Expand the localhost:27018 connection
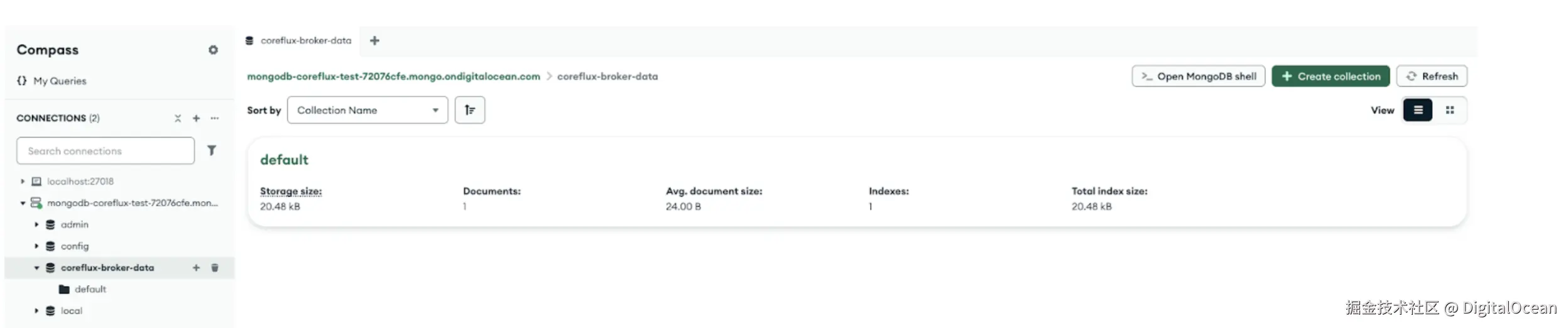Screen dimensions: 1568x328 [23, 182]
